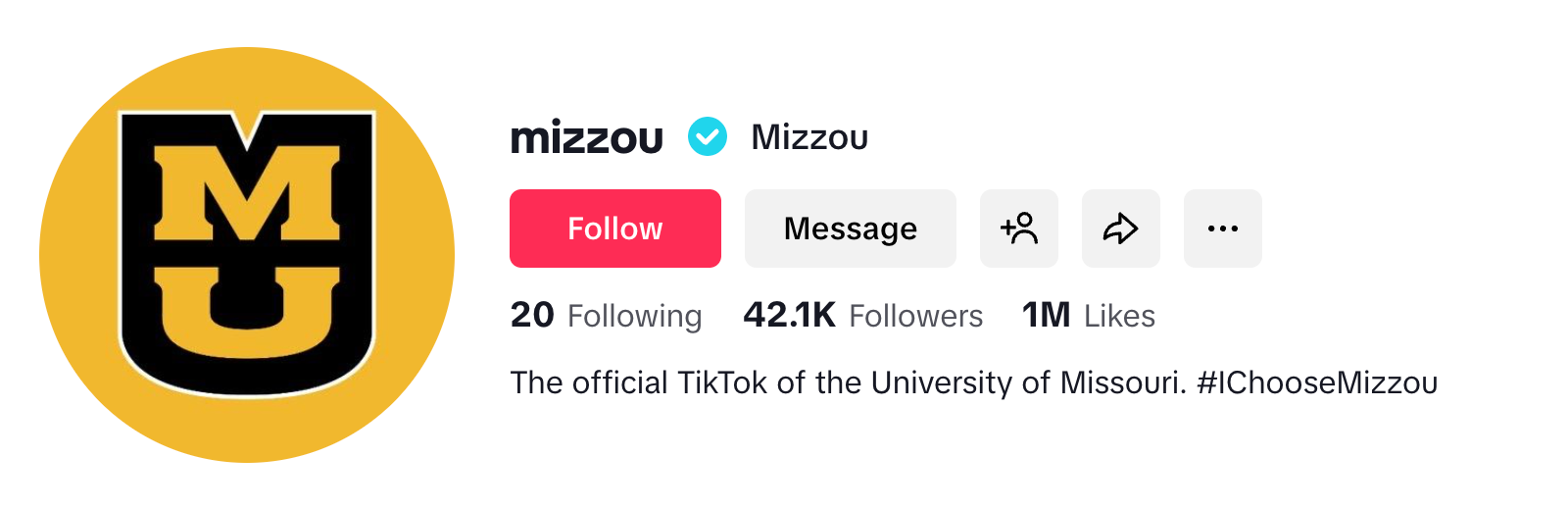Open the #IChooseMizzou hashtag

tap(1317, 382)
